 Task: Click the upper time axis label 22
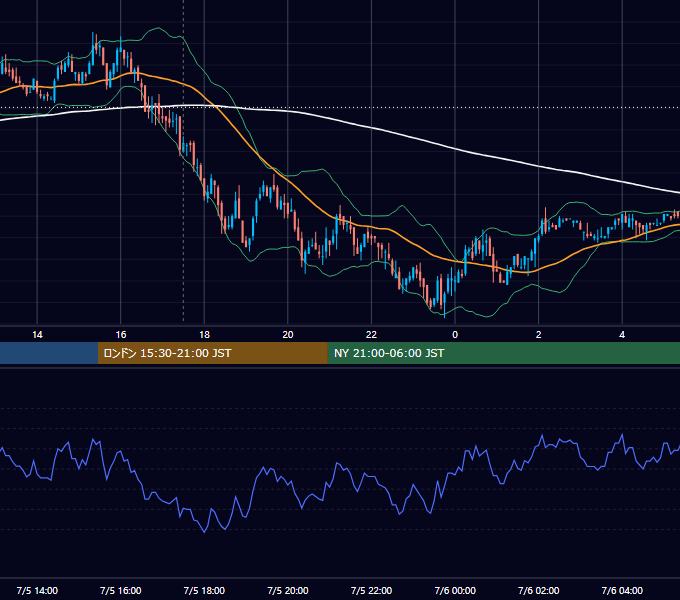pos(371,335)
